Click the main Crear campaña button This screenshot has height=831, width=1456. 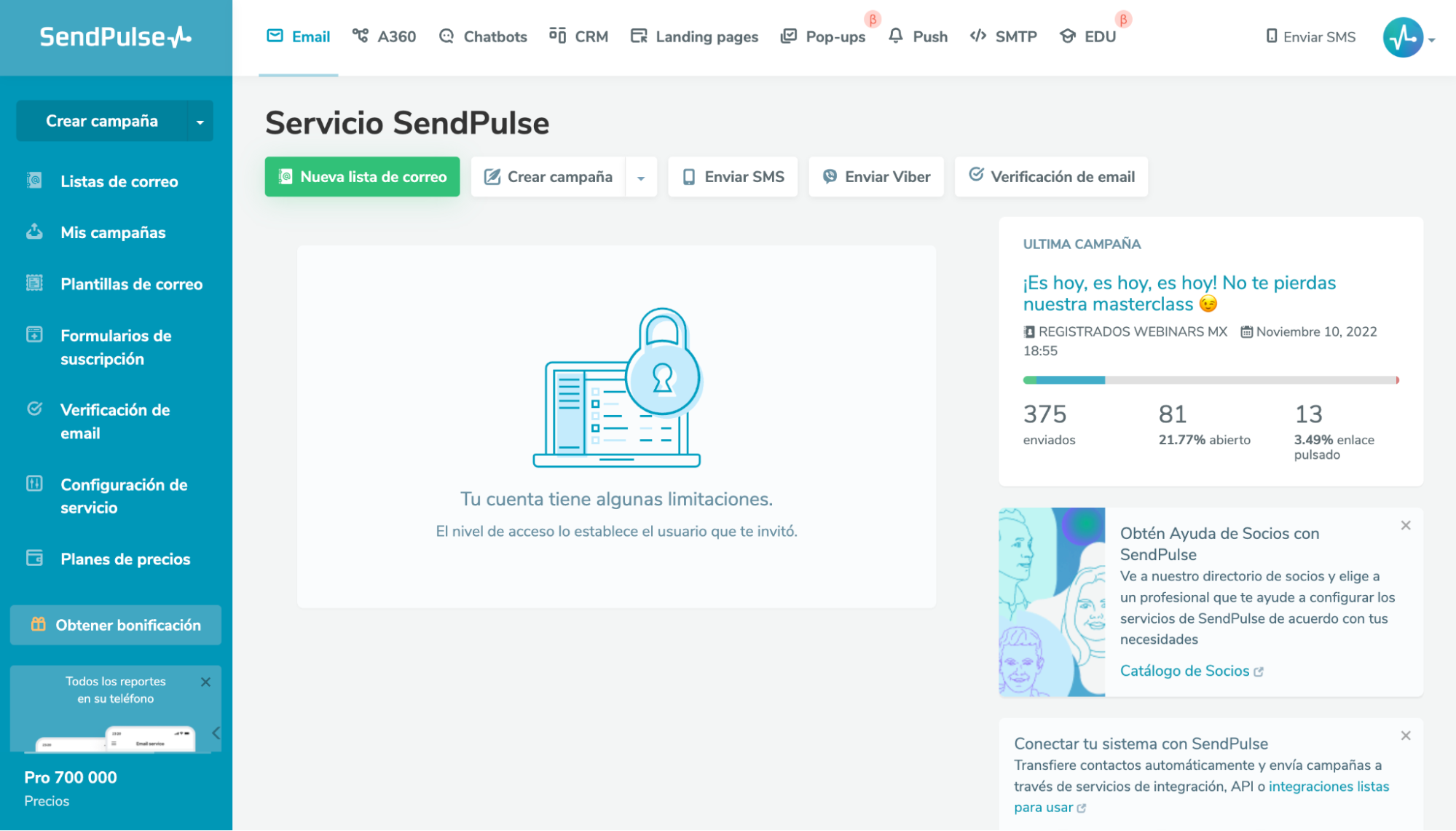pyautogui.click(x=548, y=177)
